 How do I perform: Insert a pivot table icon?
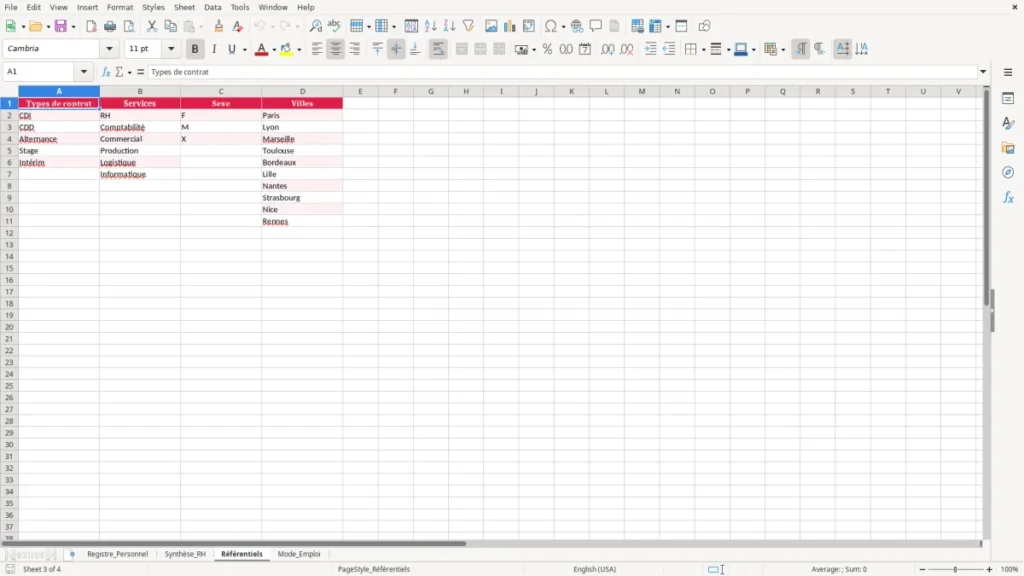(x=528, y=26)
